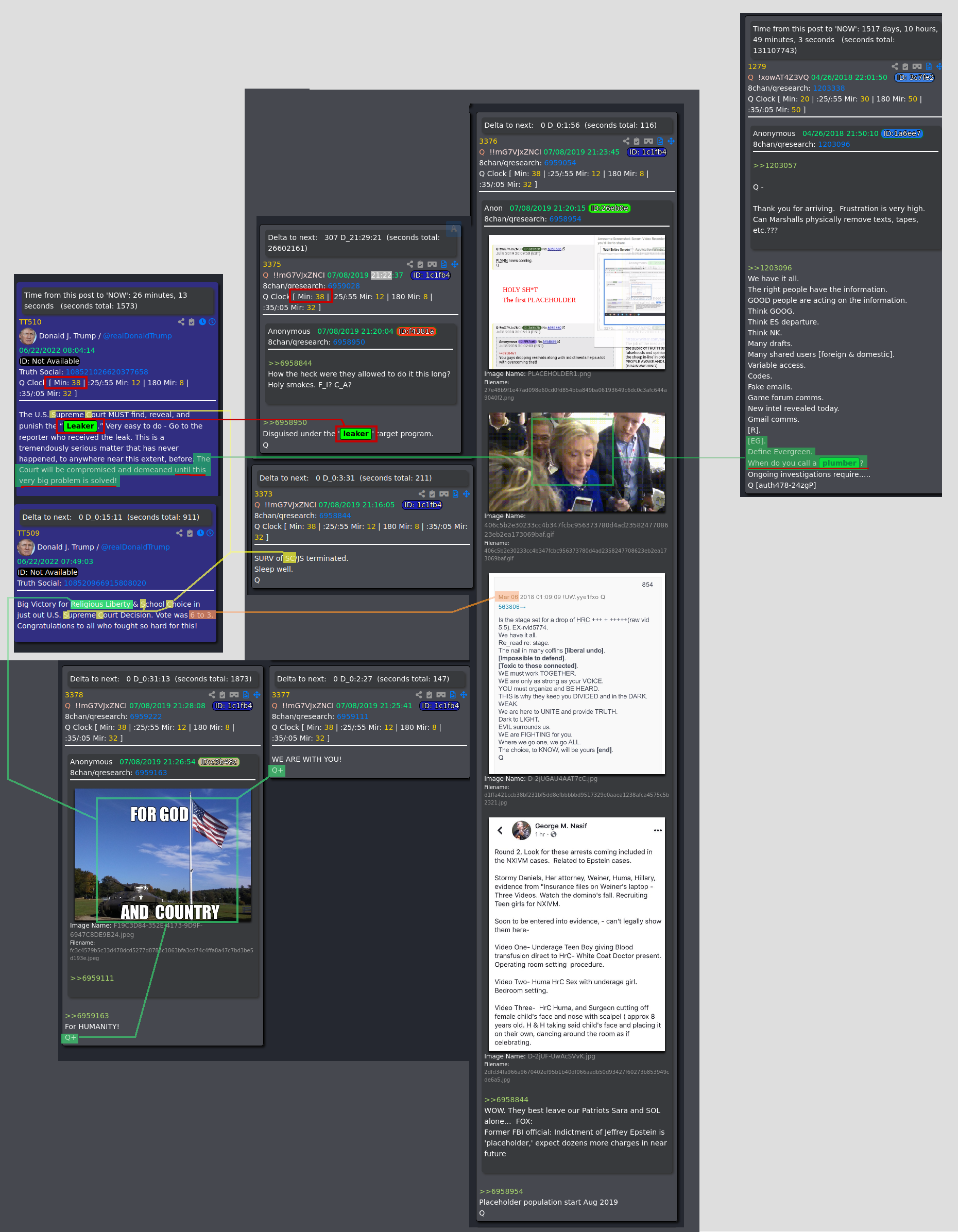Screen dimensions: 958x1232
Task: Click Trump avatar on post TT510
Action: [x=28, y=336]
